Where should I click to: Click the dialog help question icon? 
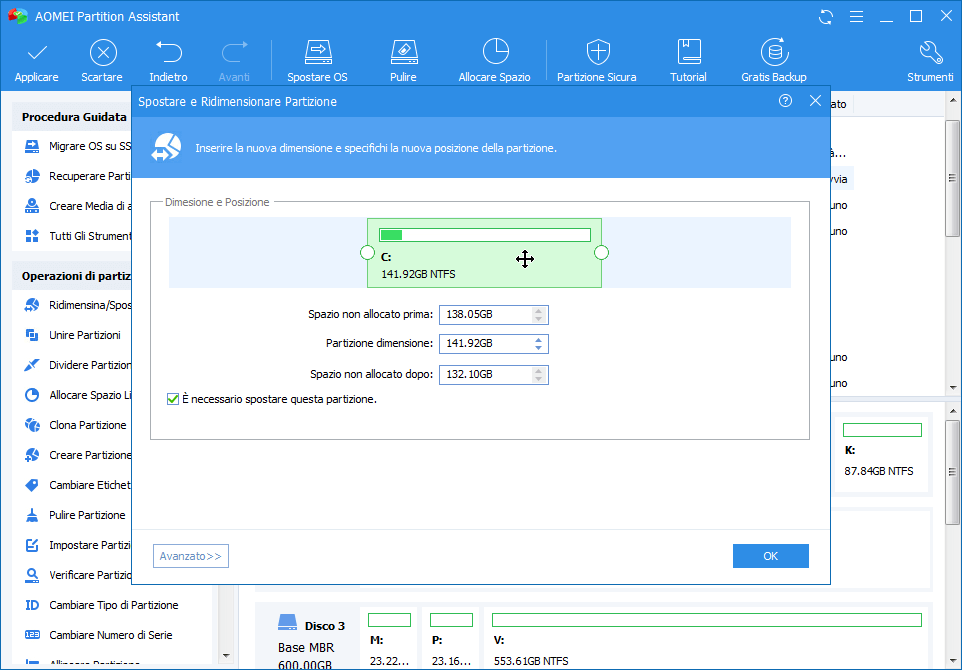coord(785,101)
